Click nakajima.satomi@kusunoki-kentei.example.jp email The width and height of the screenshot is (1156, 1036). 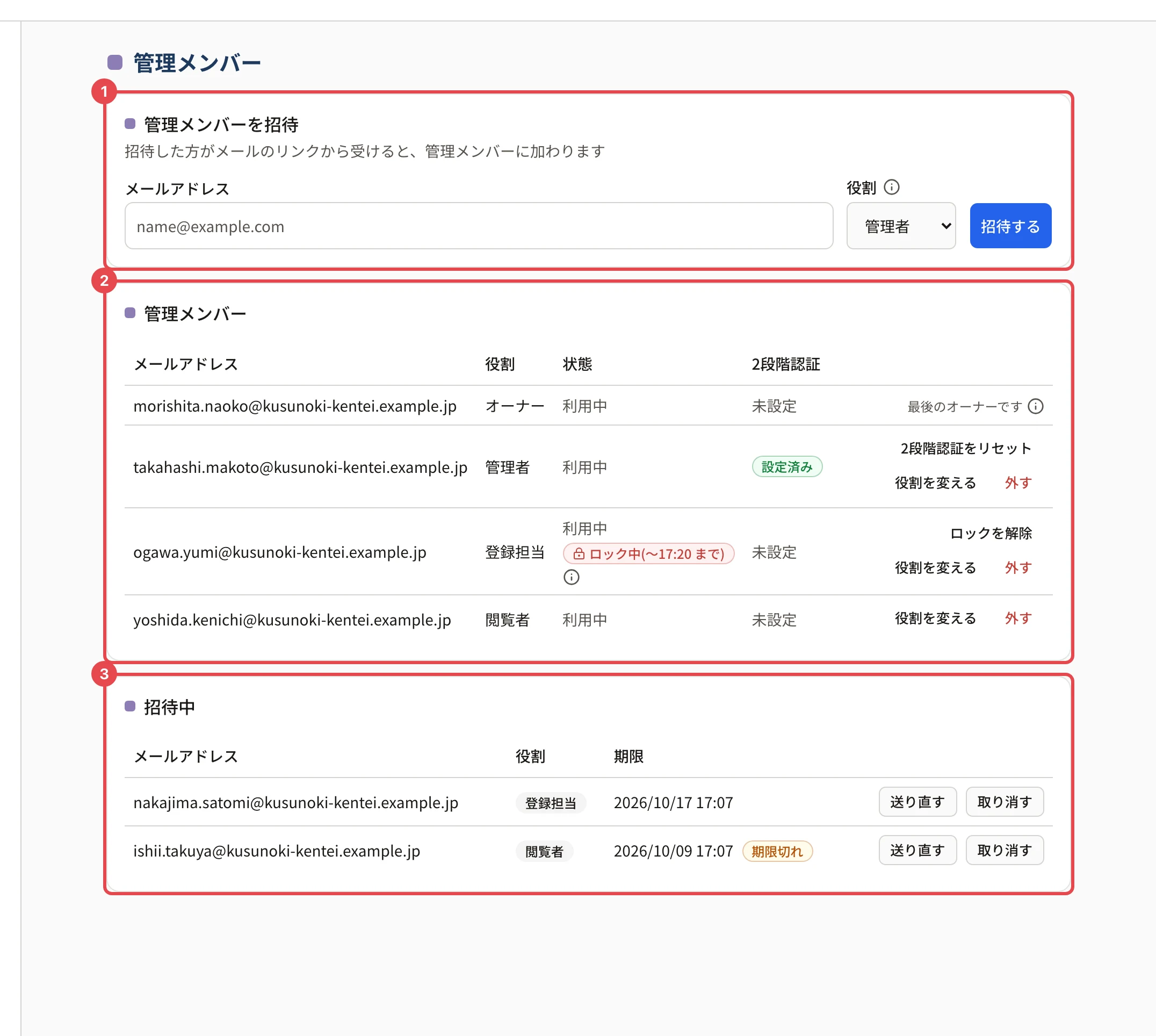pyautogui.click(x=295, y=803)
